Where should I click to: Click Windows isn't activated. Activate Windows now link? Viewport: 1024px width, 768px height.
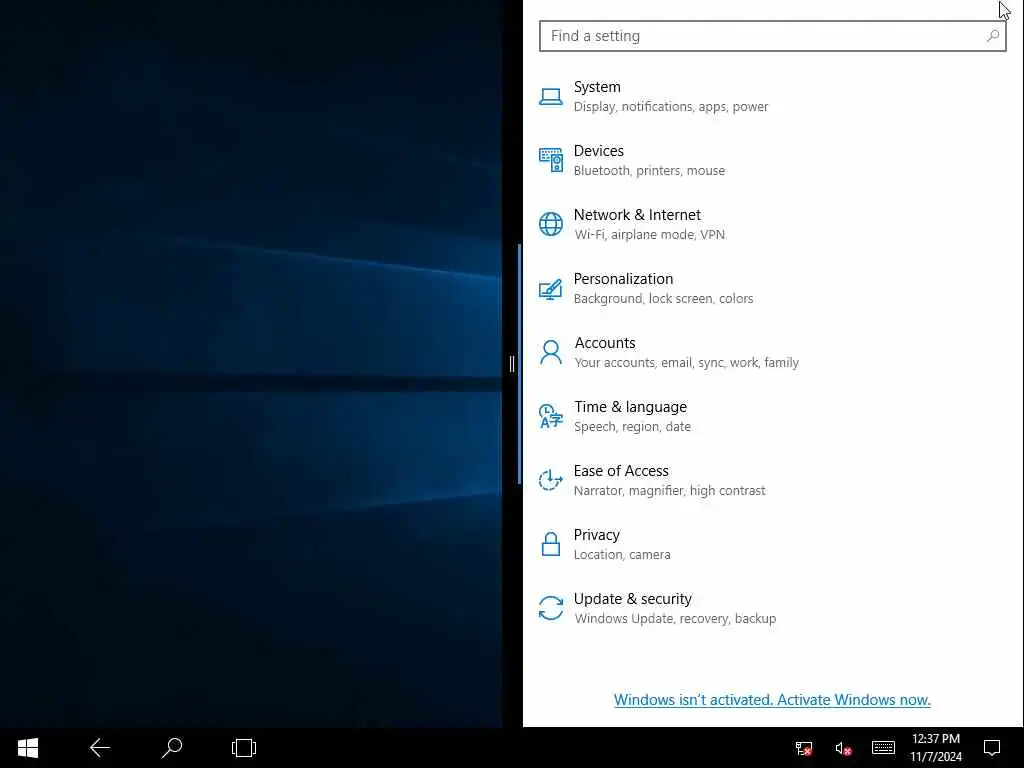click(772, 699)
